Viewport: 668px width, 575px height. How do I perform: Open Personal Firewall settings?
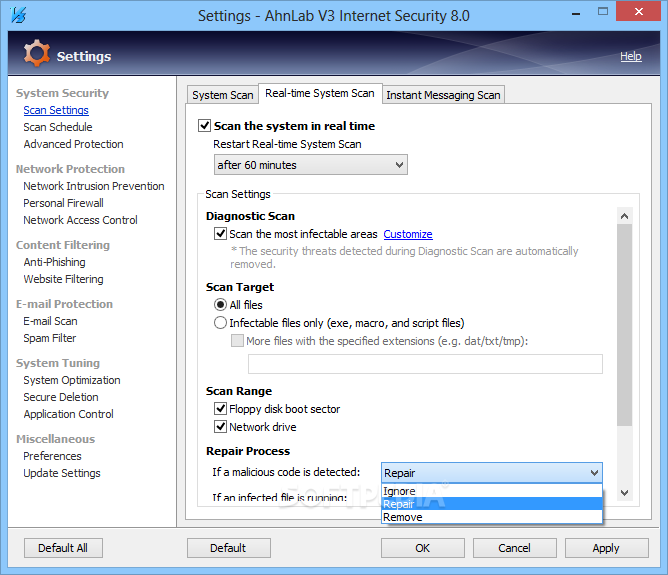(63, 203)
